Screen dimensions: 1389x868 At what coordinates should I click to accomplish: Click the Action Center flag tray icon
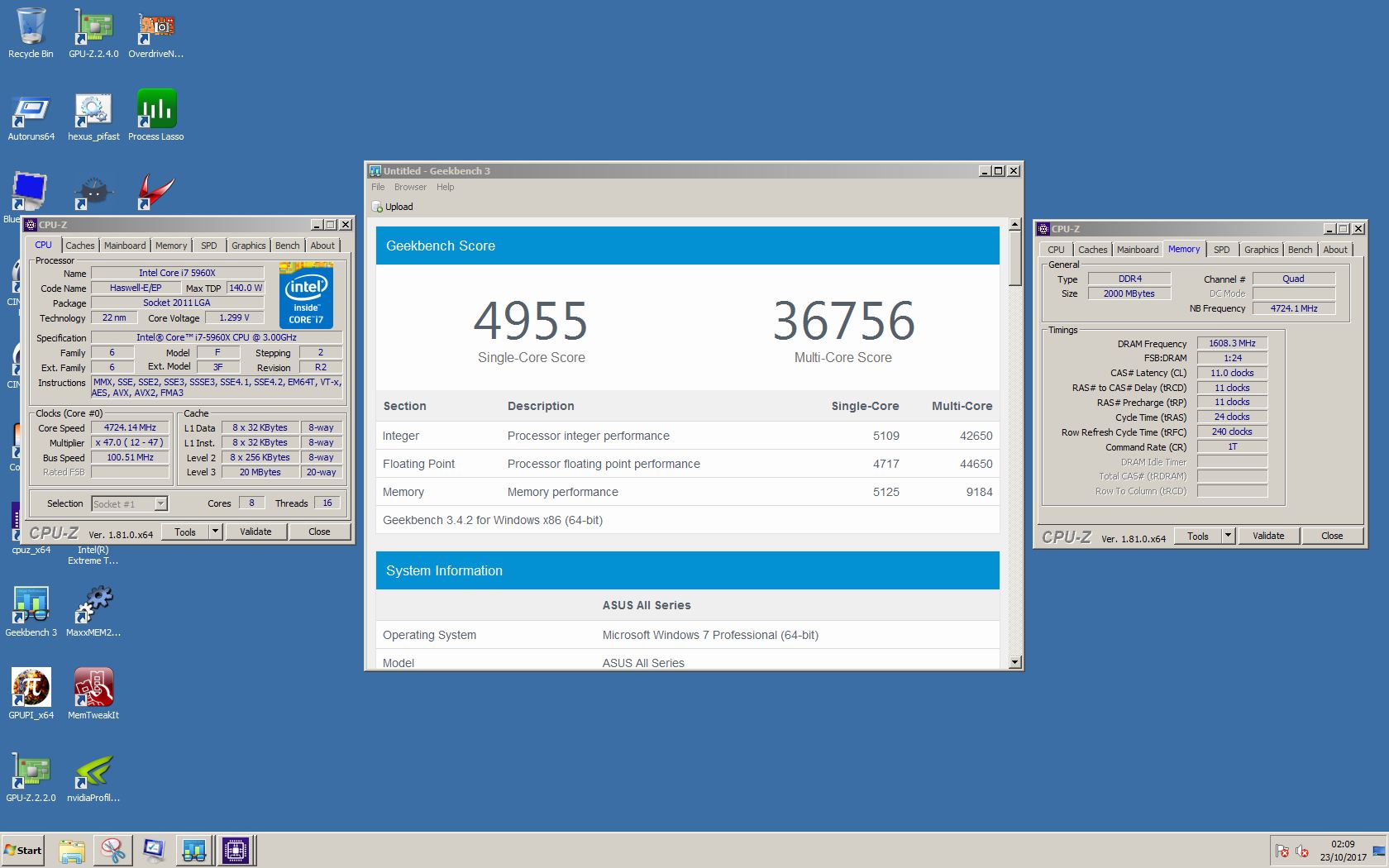[1282, 851]
